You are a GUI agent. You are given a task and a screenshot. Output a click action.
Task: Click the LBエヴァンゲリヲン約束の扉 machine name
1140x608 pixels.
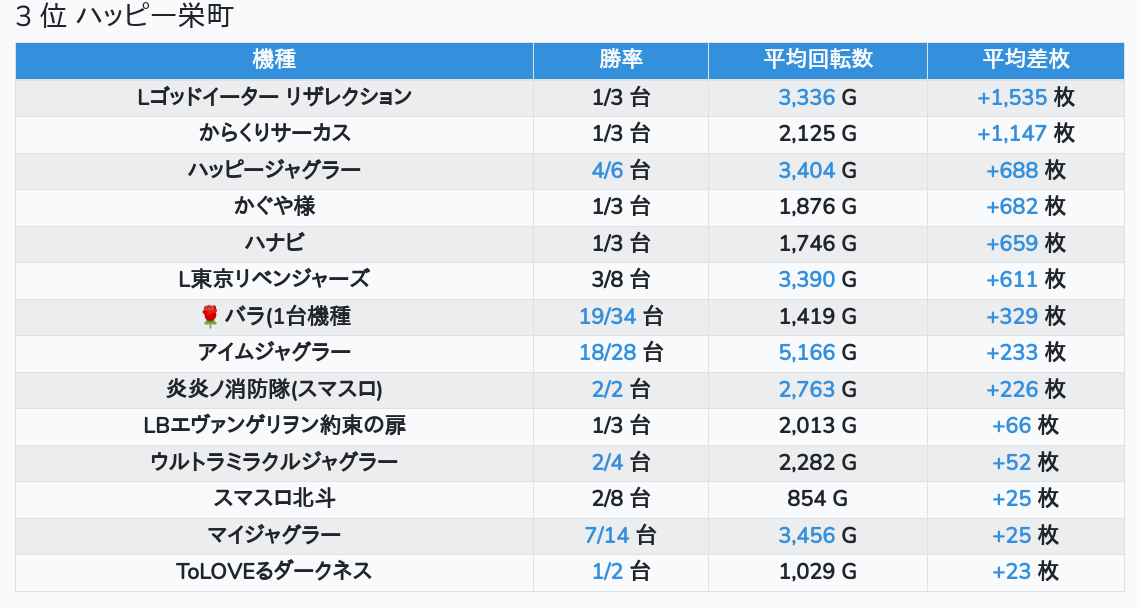[x=274, y=425]
